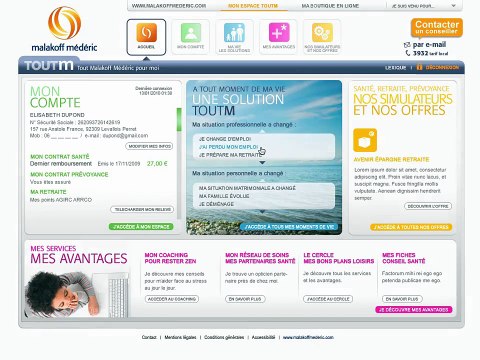Select Je change d'emploi option
Screen dimensions: 480x360
coord(225,139)
